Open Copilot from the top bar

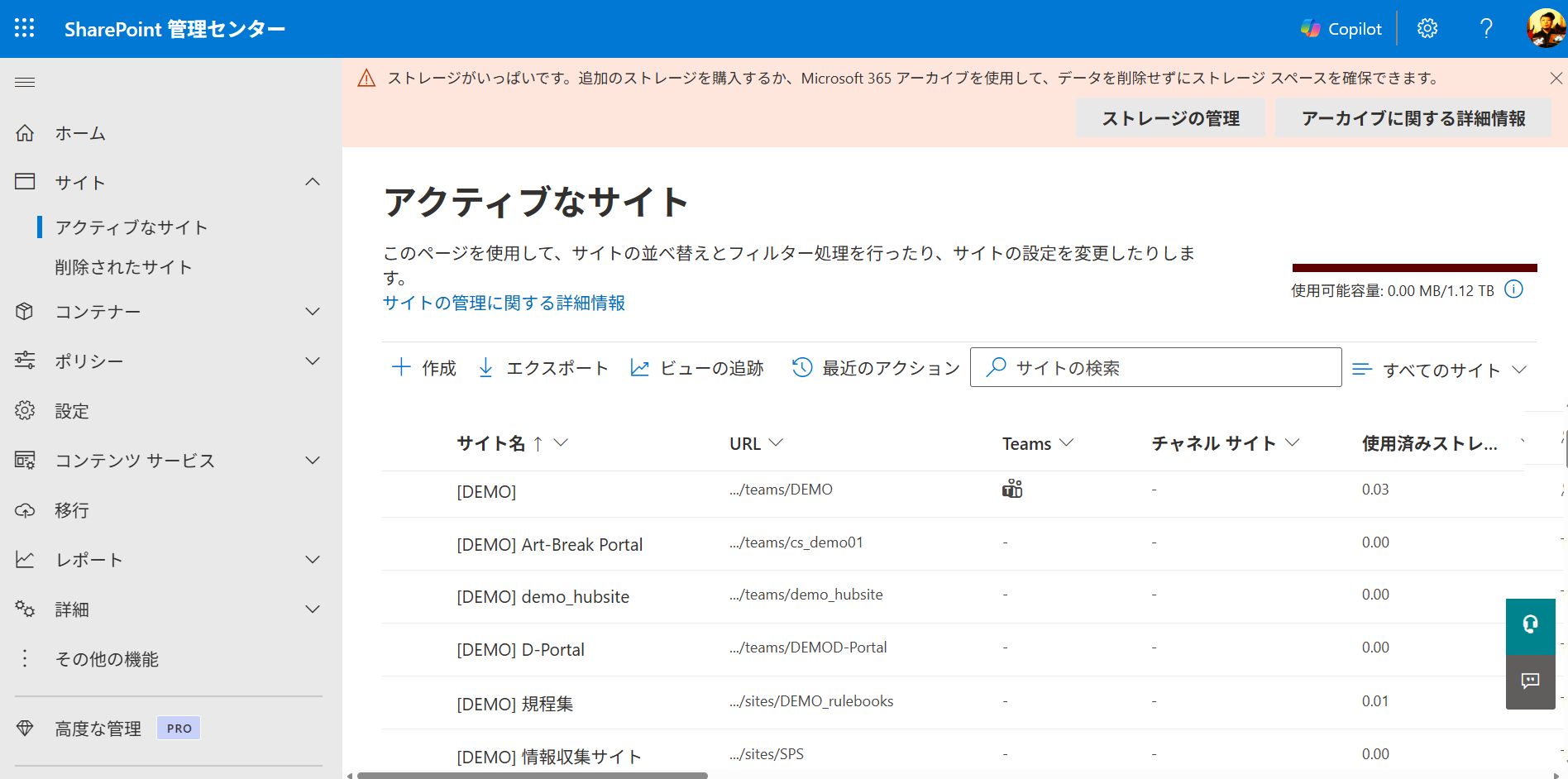pyautogui.click(x=1341, y=29)
